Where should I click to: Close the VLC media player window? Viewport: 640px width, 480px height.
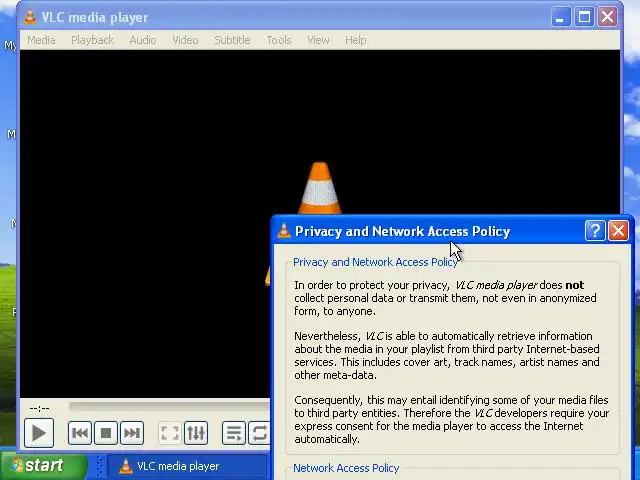click(607, 17)
